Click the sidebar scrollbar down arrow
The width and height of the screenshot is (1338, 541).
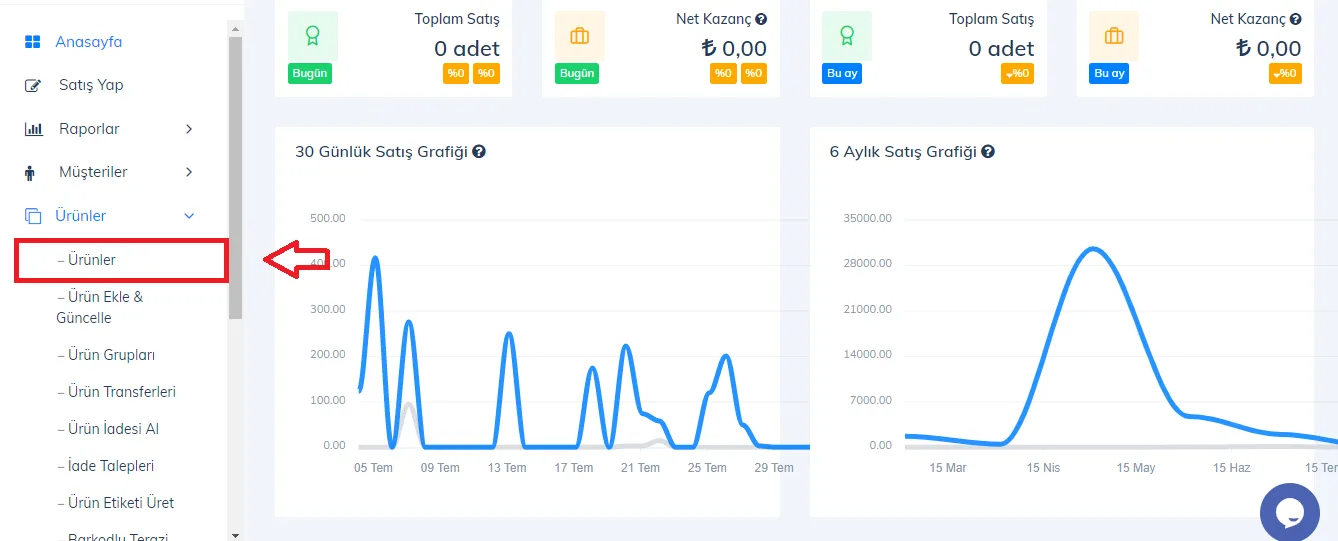[x=236, y=535]
